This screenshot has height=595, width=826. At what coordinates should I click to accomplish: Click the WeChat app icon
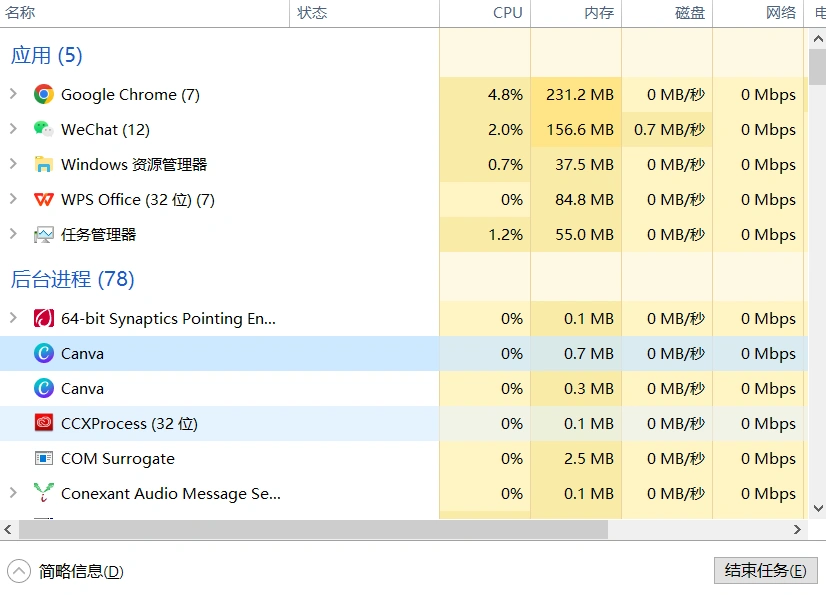click(43, 129)
